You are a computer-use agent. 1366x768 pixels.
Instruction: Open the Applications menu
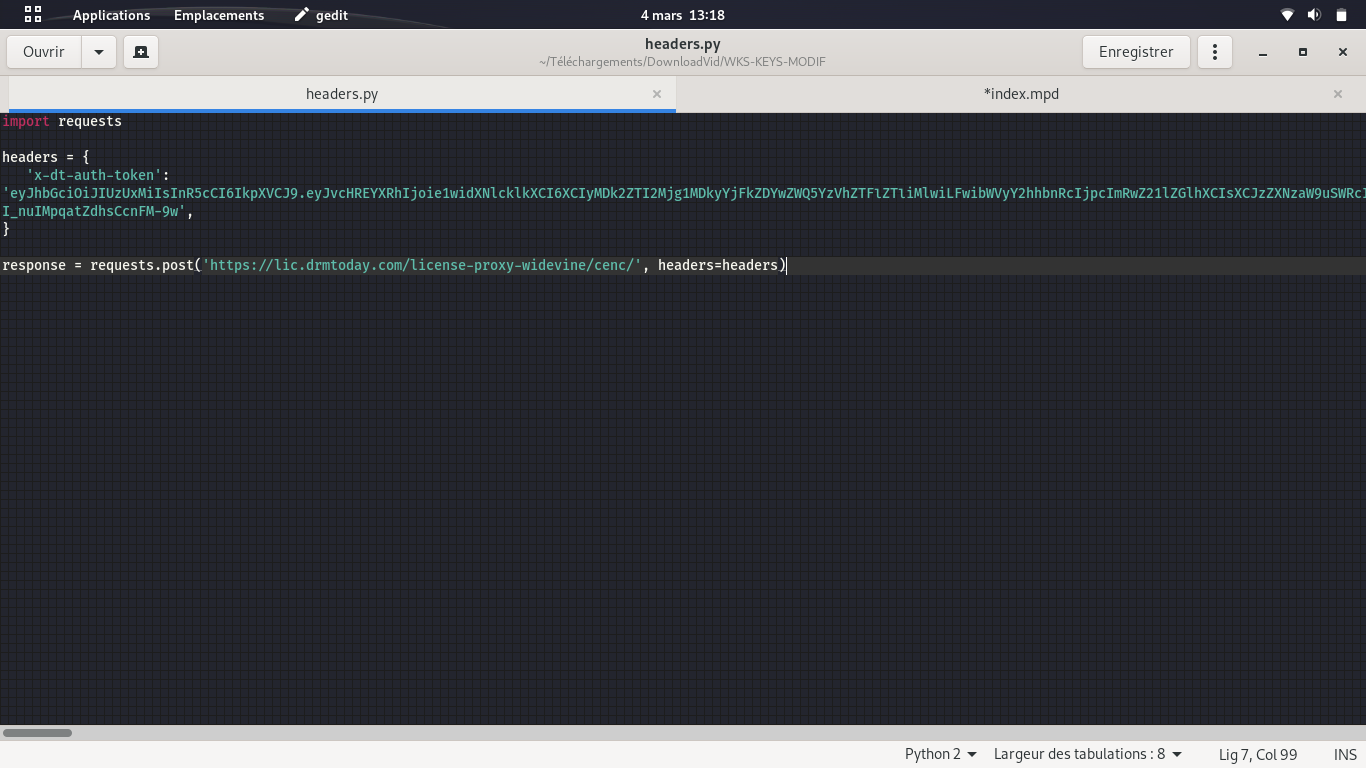111,15
